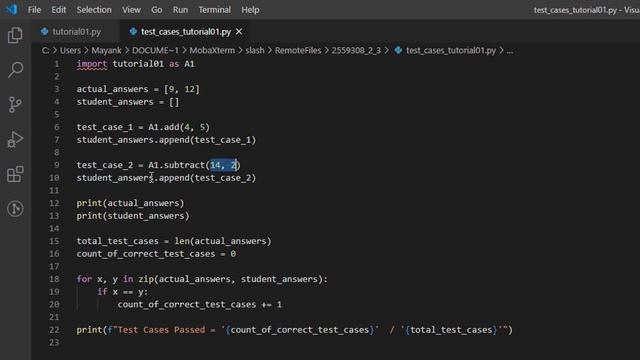Open the Edit menu

[58, 9]
